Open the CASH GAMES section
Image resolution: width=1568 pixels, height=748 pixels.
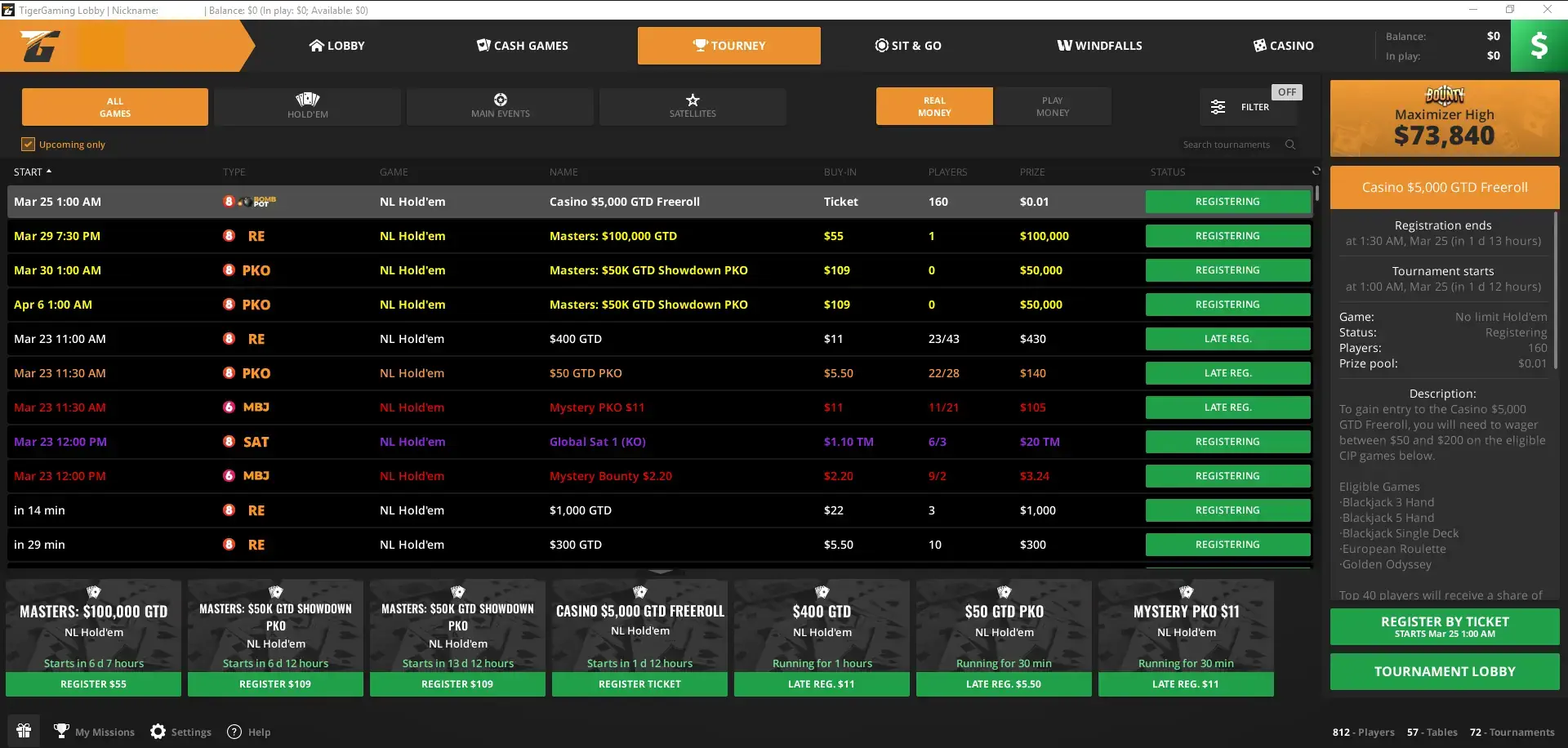click(x=522, y=45)
